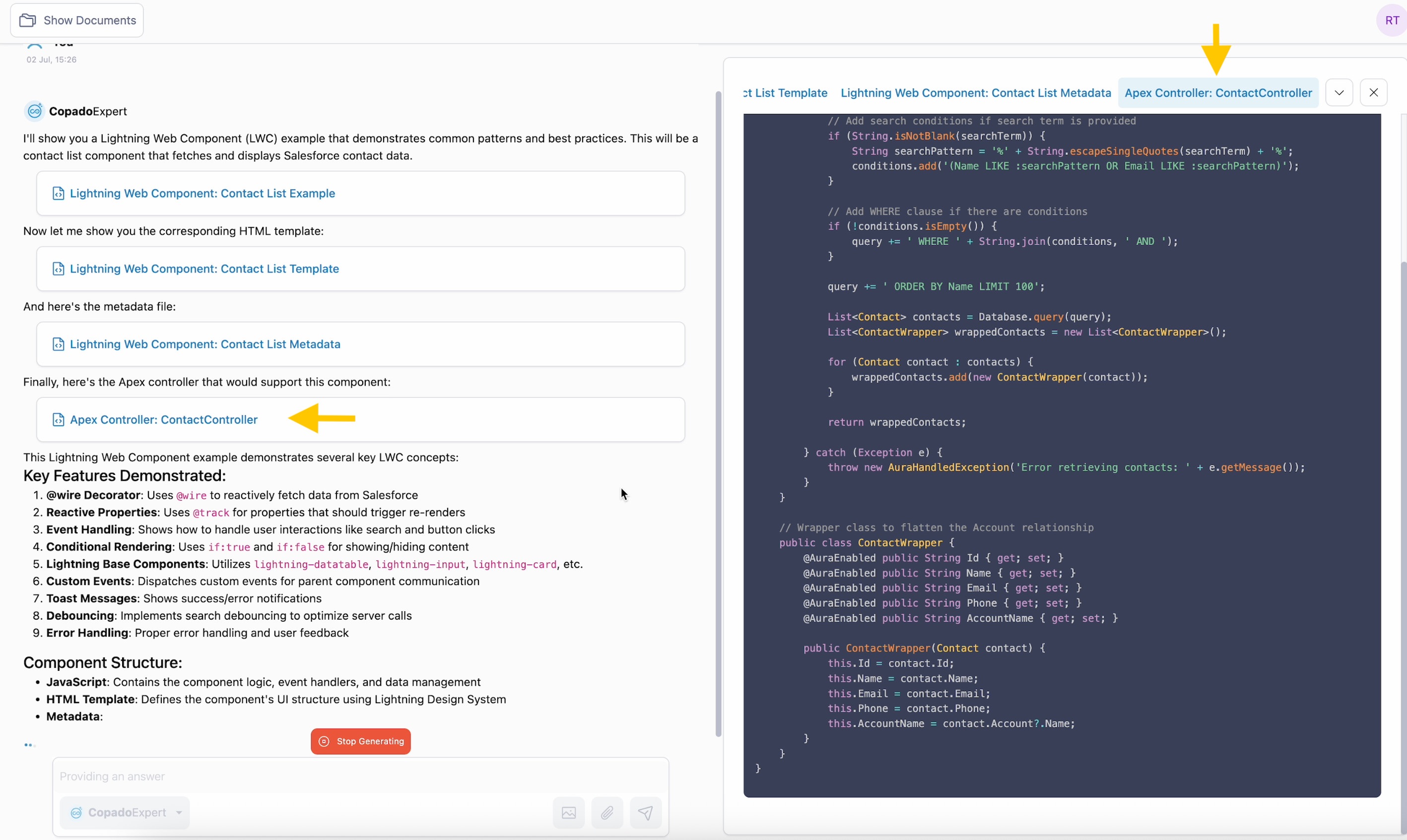Click the image upload icon in the message box
The width and height of the screenshot is (1407, 840).
tap(568, 813)
